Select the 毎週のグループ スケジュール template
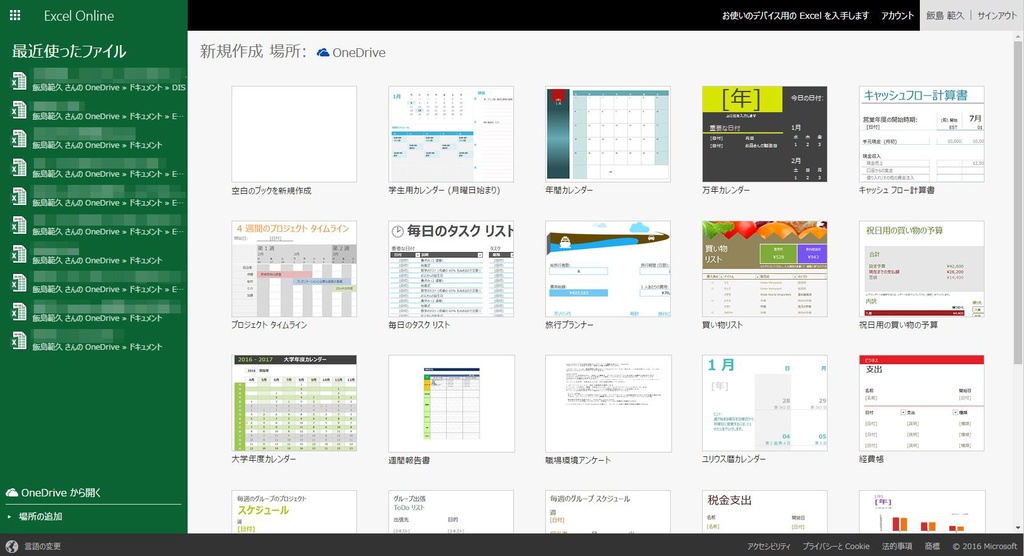This screenshot has width=1024, height=556. pos(607,512)
